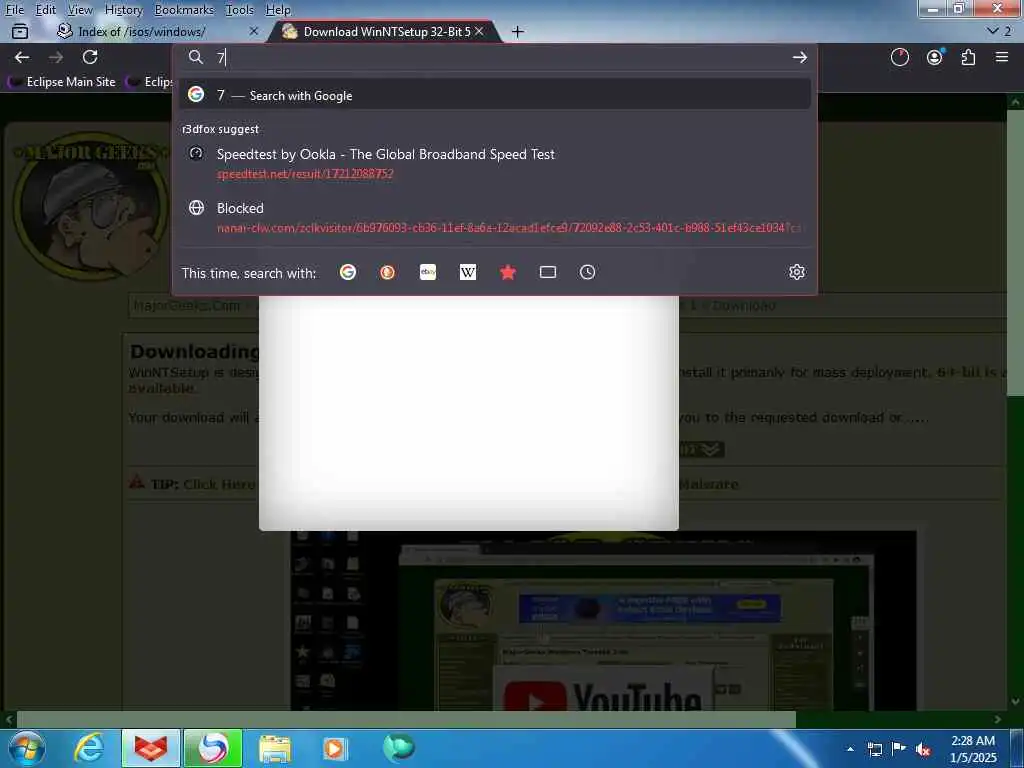
Task: Select Speedtest by Ookla suggestion
Action: tap(494, 163)
